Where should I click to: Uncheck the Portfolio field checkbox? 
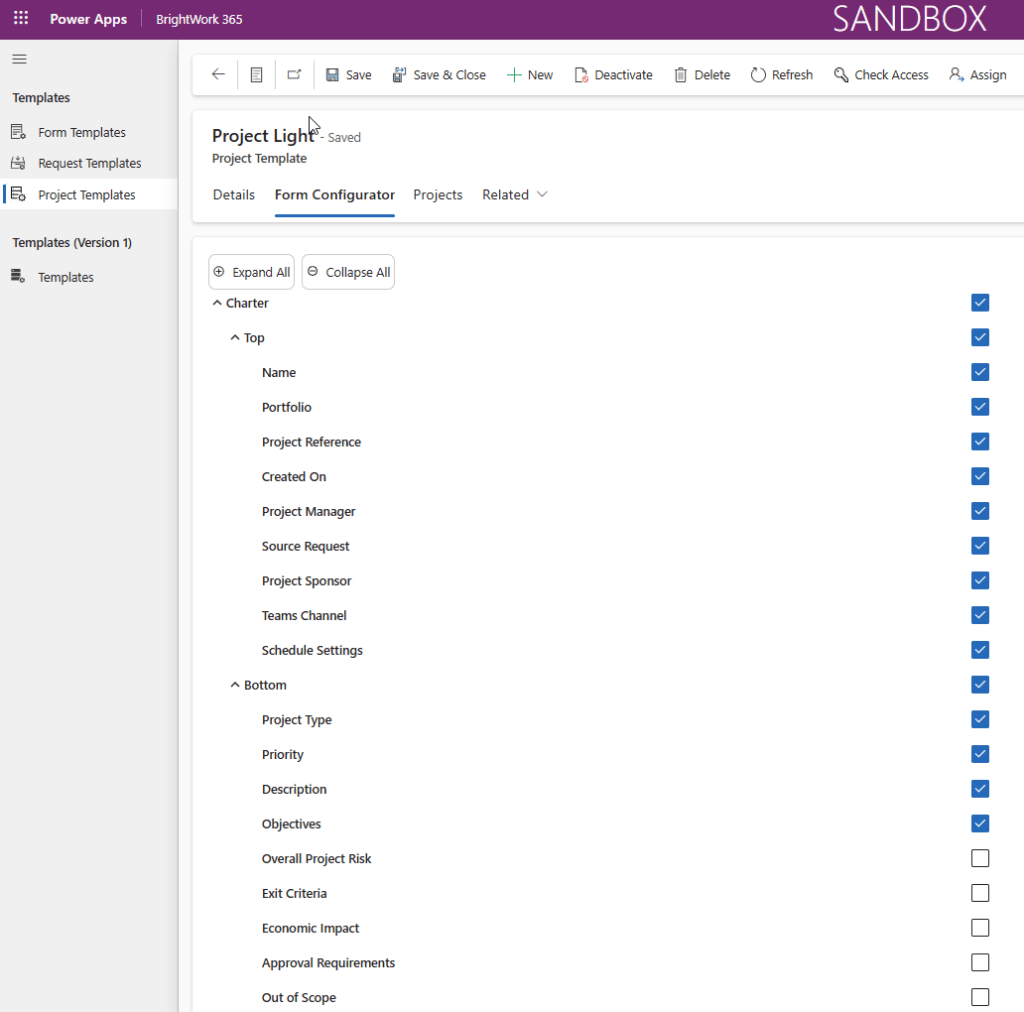pos(980,407)
